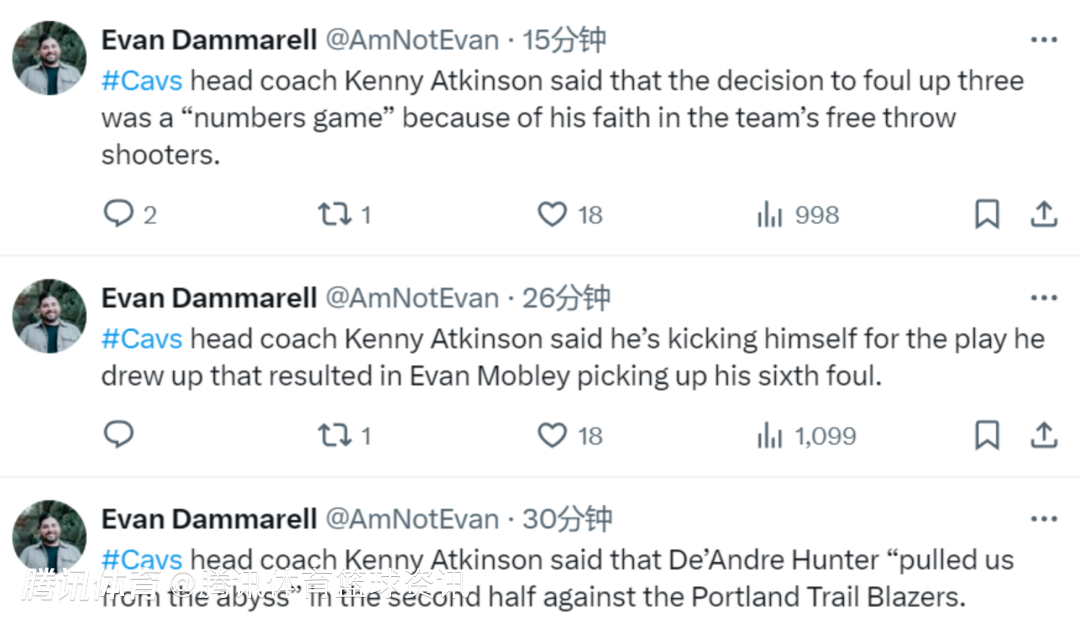1080x620 pixels.
Task: Open more options on the 15分钟 tweet
Action: pyautogui.click(x=1043, y=40)
